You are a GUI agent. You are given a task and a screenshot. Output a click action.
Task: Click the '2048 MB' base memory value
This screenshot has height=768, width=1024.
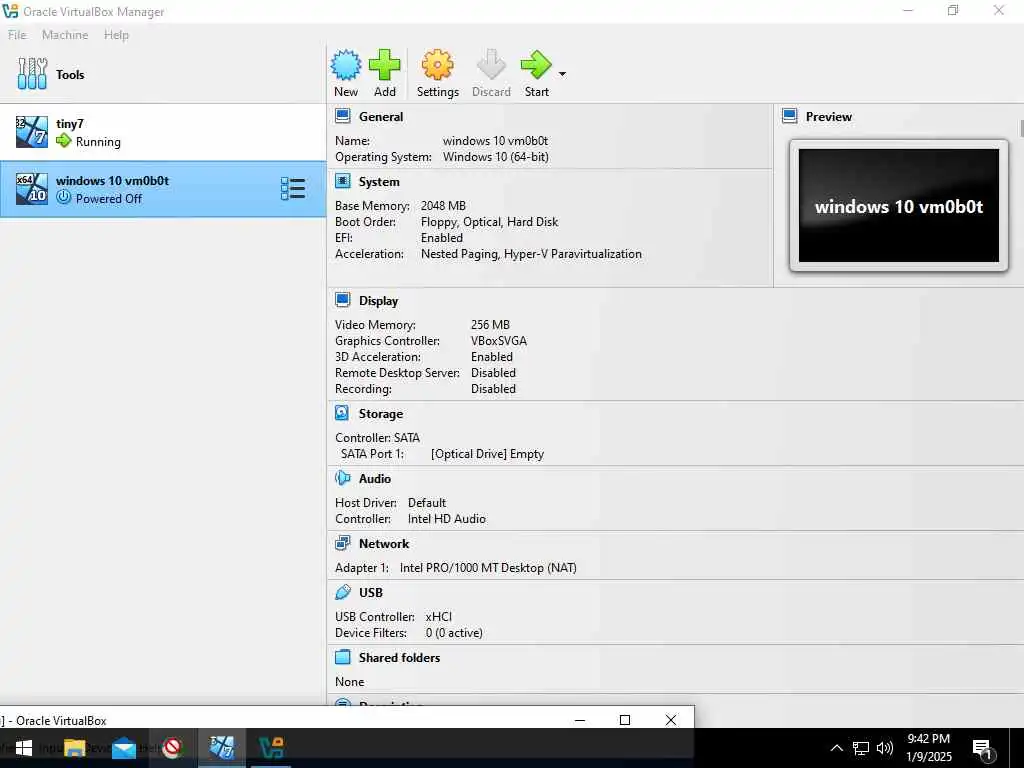[443, 206]
